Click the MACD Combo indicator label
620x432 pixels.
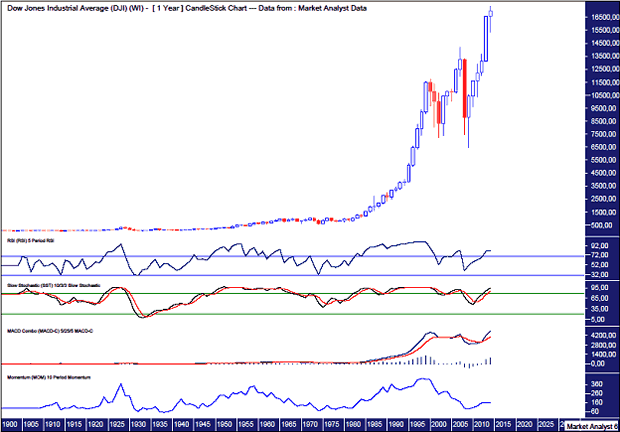point(50,331)
